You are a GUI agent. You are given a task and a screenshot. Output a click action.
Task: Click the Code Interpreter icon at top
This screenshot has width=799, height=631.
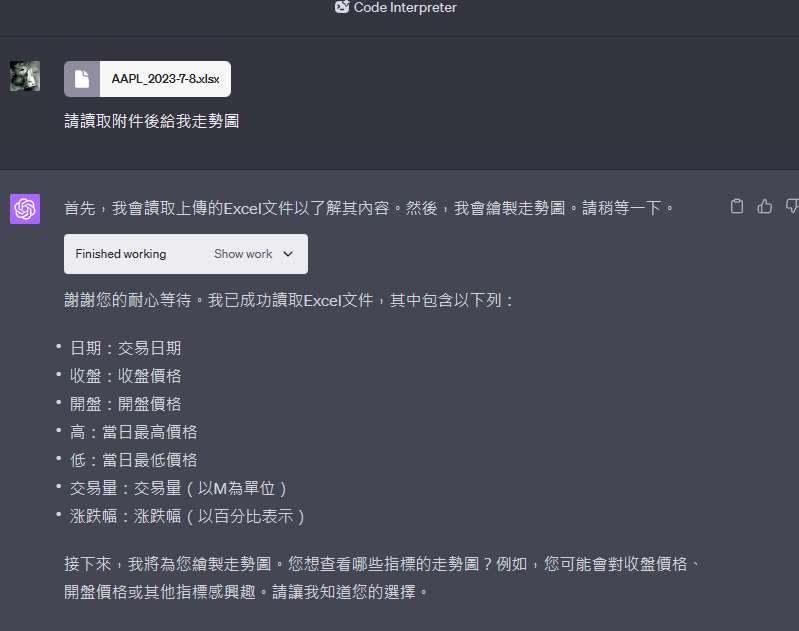342,7
